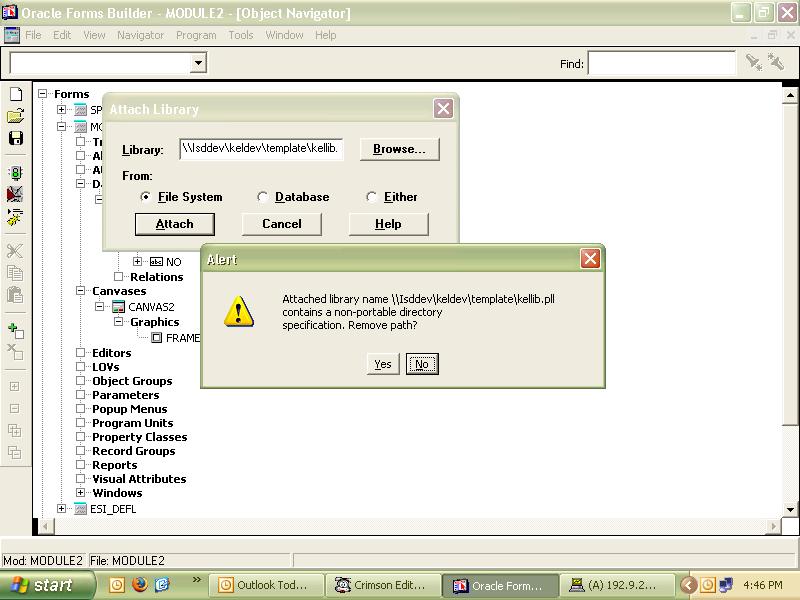Click No in the Alert dialog
The height and width of the screenshot is (600, 800).
pos(422,364)
